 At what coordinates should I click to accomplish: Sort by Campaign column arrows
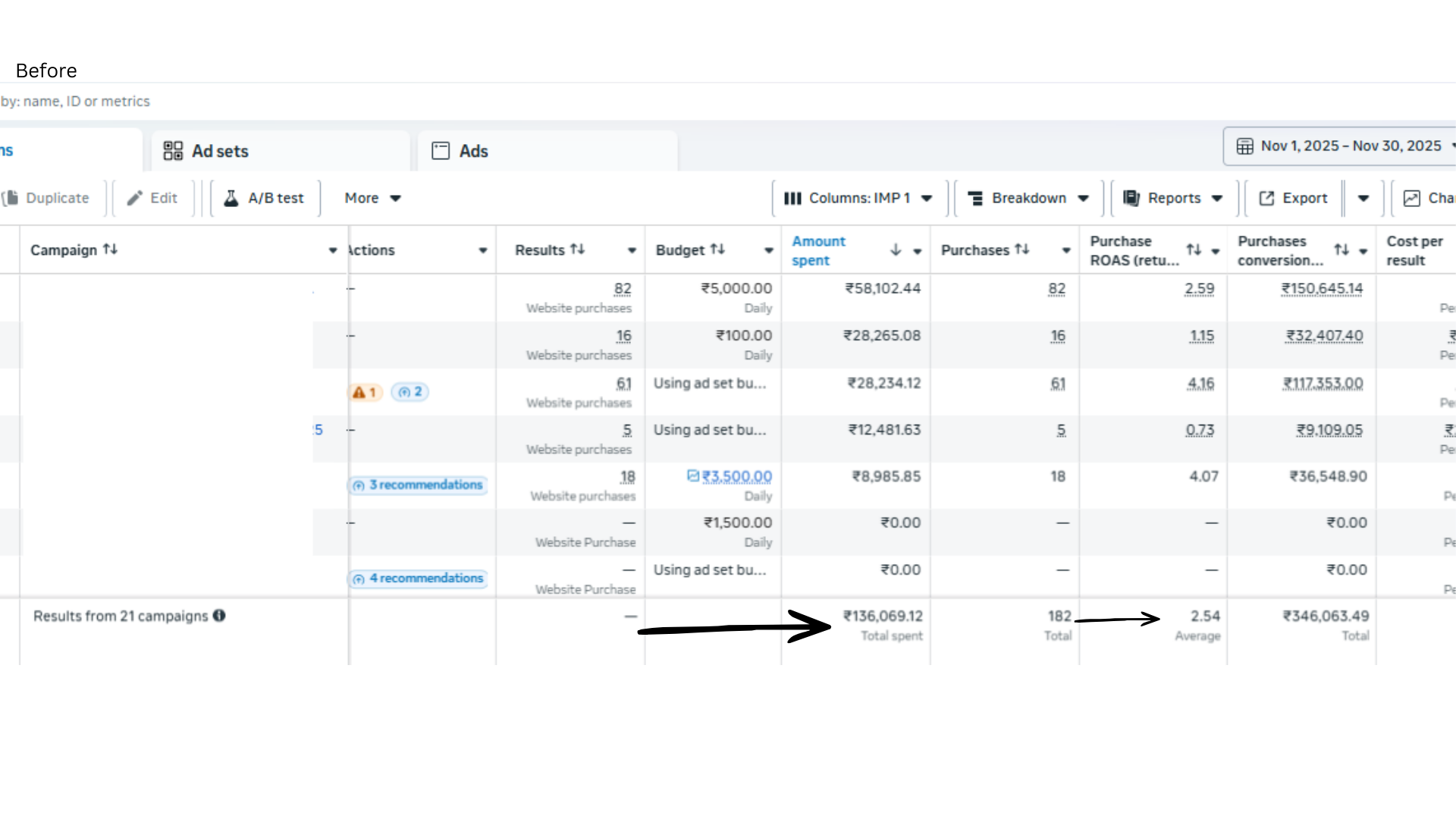(x=111, y=249)
